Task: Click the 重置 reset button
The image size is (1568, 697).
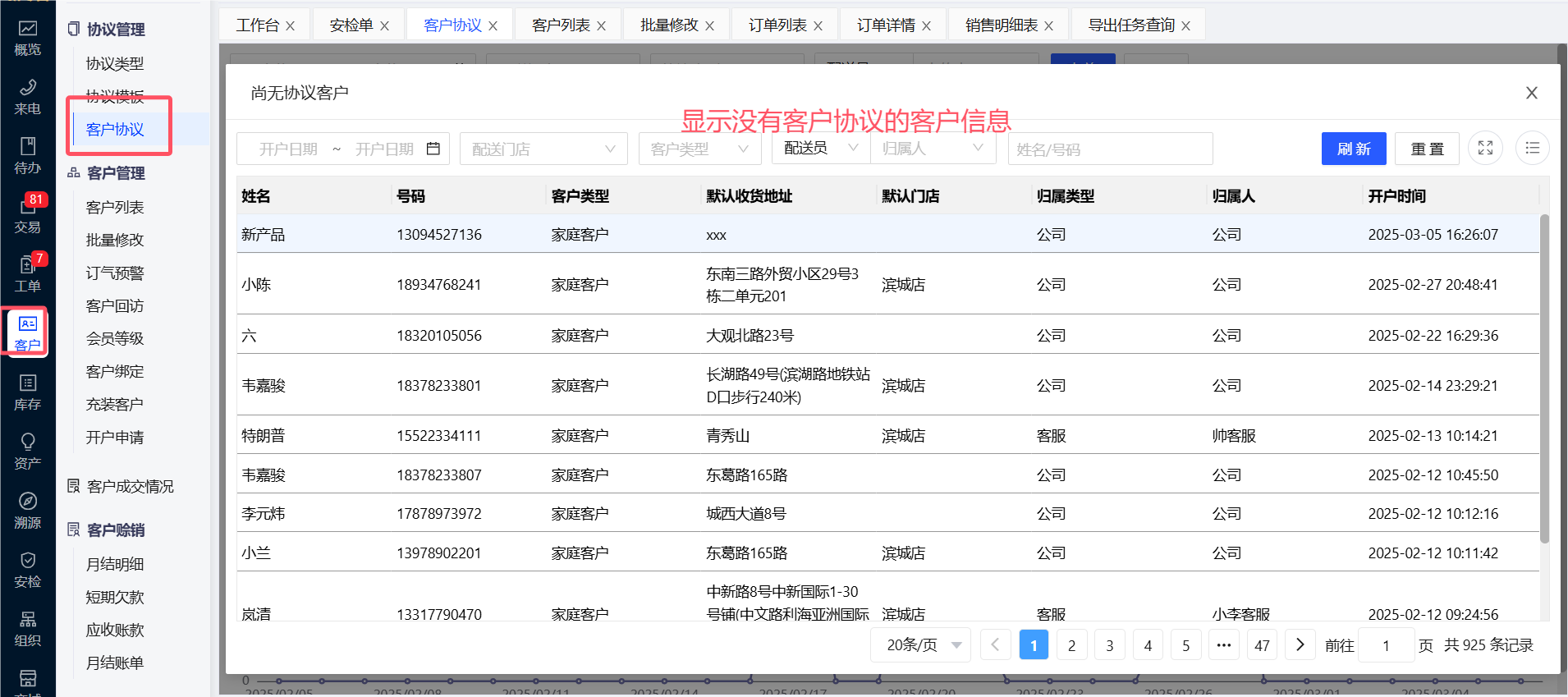Action: pos(1427,149)
